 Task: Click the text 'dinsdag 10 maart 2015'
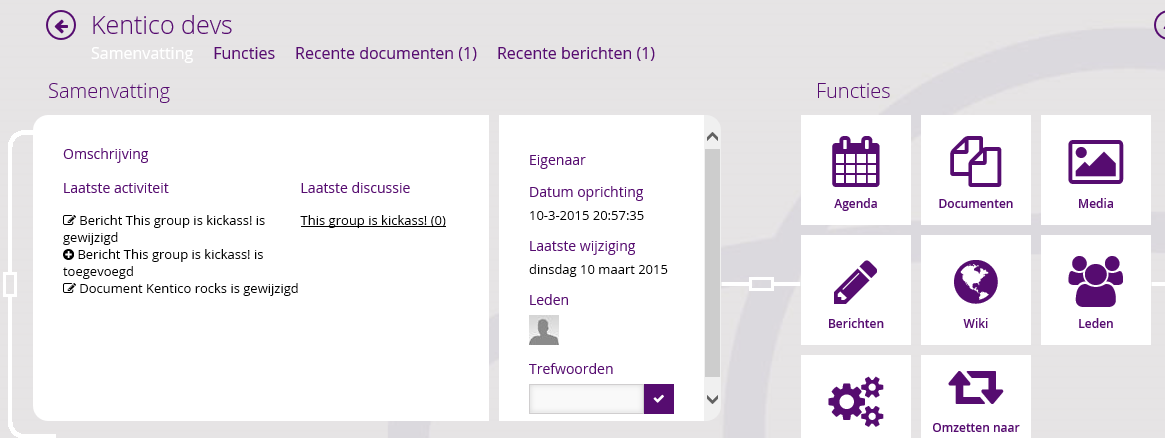[598, 269]
